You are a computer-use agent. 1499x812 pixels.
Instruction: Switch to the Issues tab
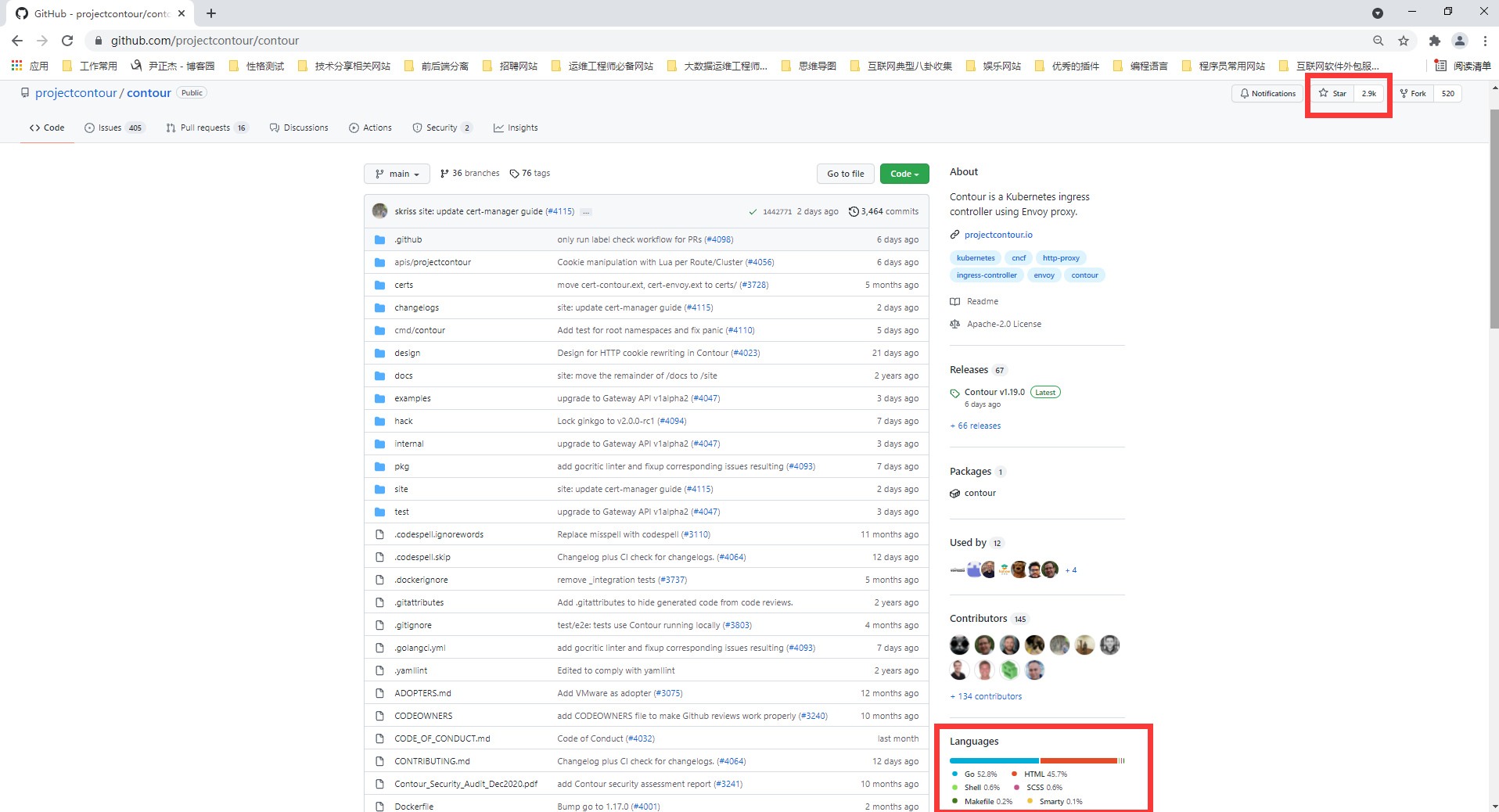(x=110, y=128)
